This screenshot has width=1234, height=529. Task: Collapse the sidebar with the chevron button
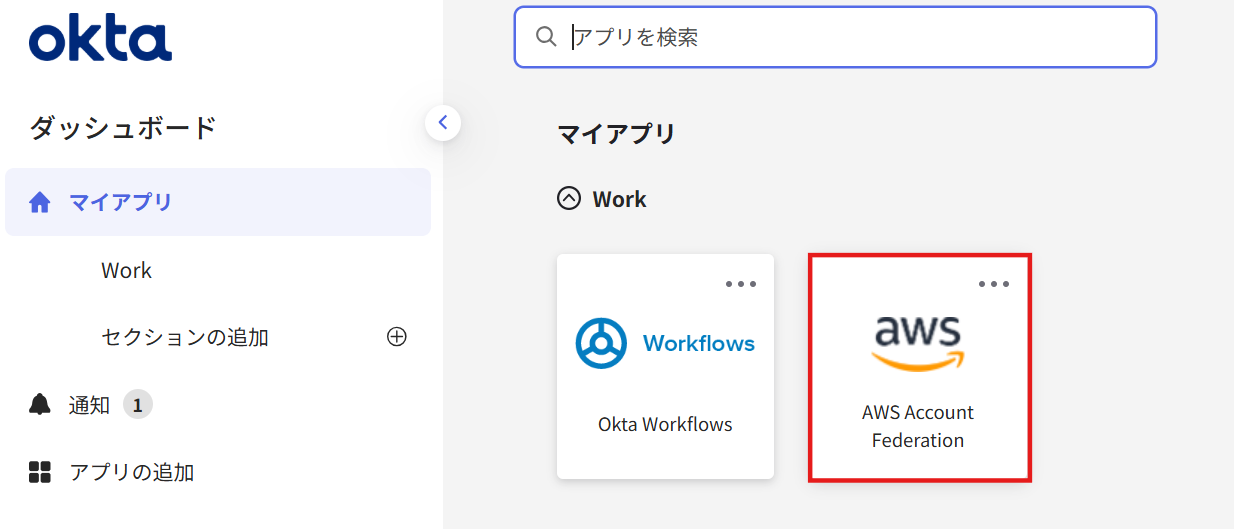(443, 124)
